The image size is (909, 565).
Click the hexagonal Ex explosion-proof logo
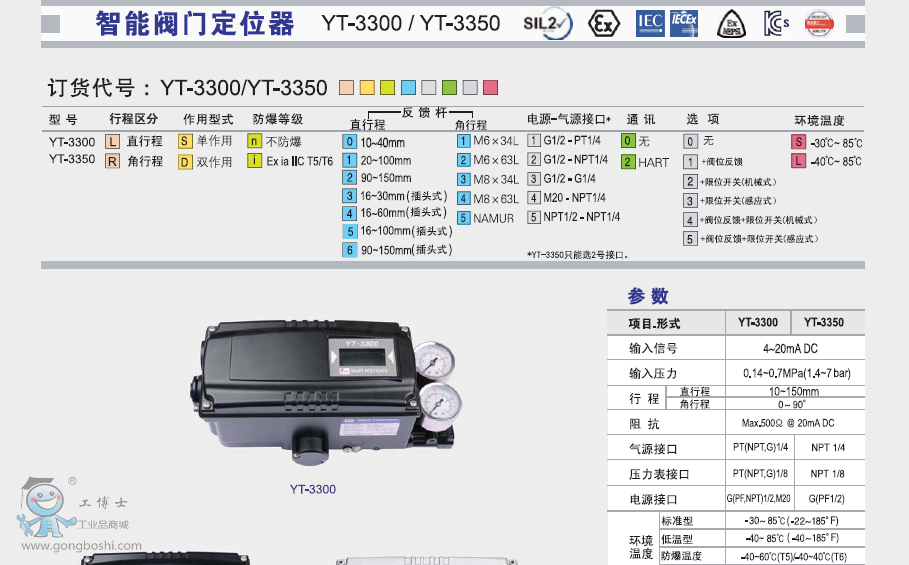pyautogui.click(x=603, y=24)
